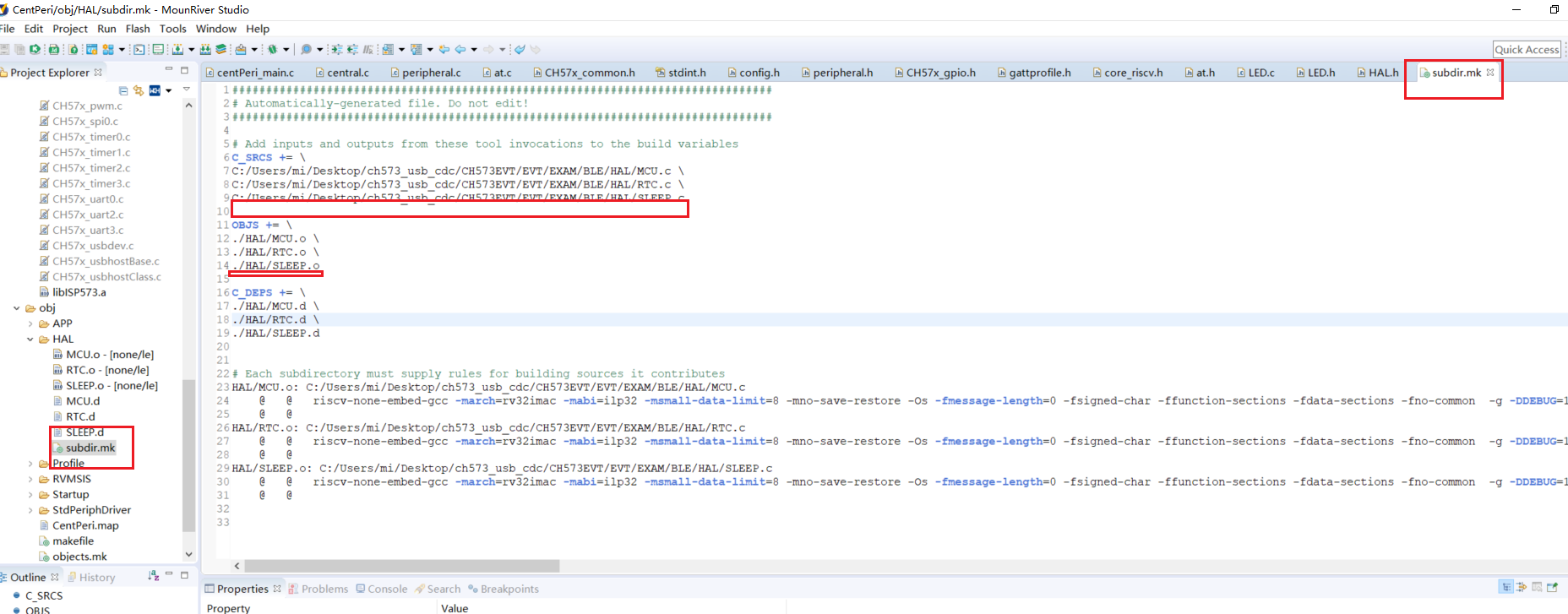The width and height of the screenshot is (1568, 614).
Task: Expand the APP folder
Action: click(30, 323)
